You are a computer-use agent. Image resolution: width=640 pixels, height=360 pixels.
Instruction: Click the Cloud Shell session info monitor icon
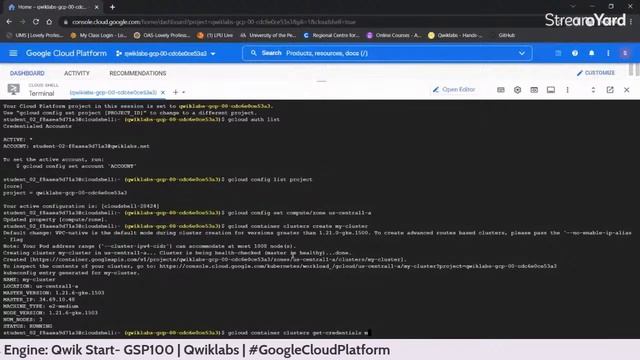[x=551, y=90]
